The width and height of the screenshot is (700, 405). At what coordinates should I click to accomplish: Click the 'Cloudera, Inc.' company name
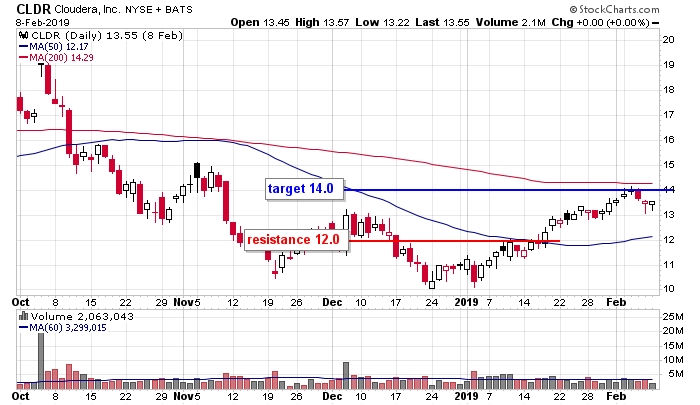[87, 9]
